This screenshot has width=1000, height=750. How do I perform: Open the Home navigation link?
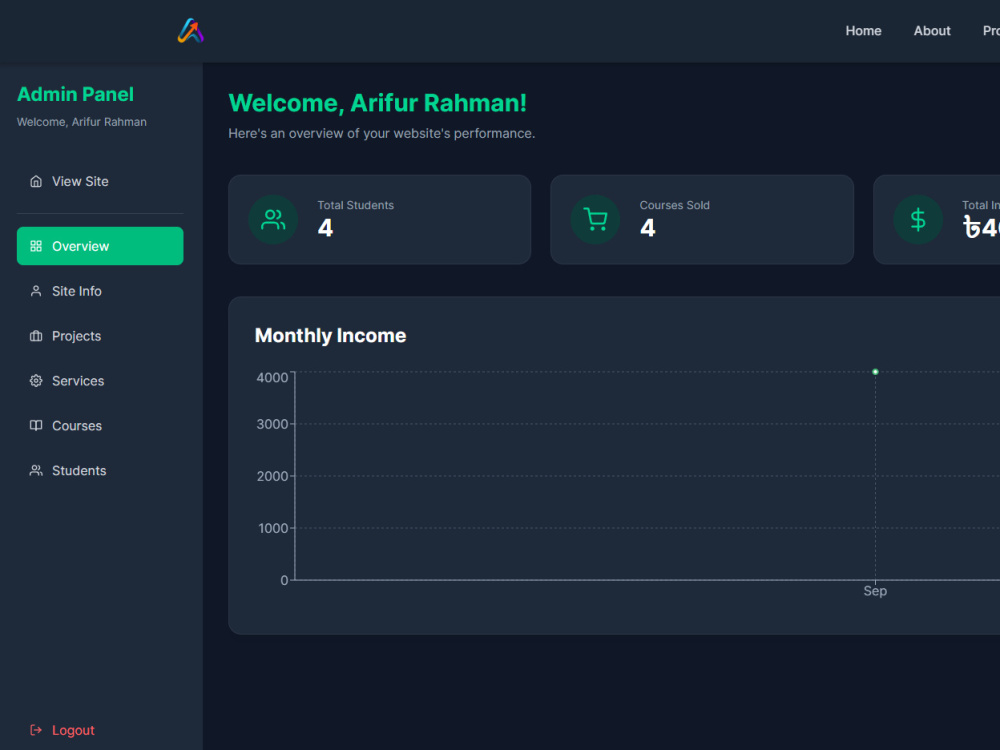pos(863,31)
